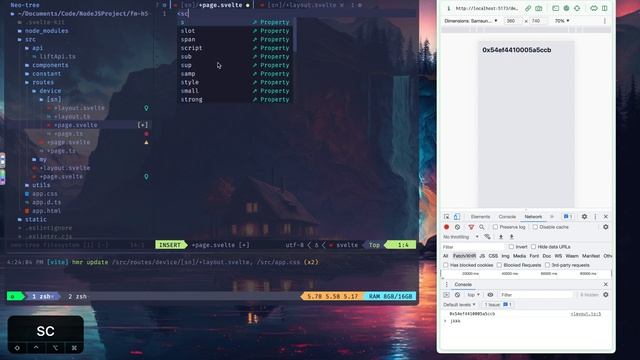The width and height of the screenshot is (640, 360).
Task: Open app.css in the file tree
Action: point(44,194)
